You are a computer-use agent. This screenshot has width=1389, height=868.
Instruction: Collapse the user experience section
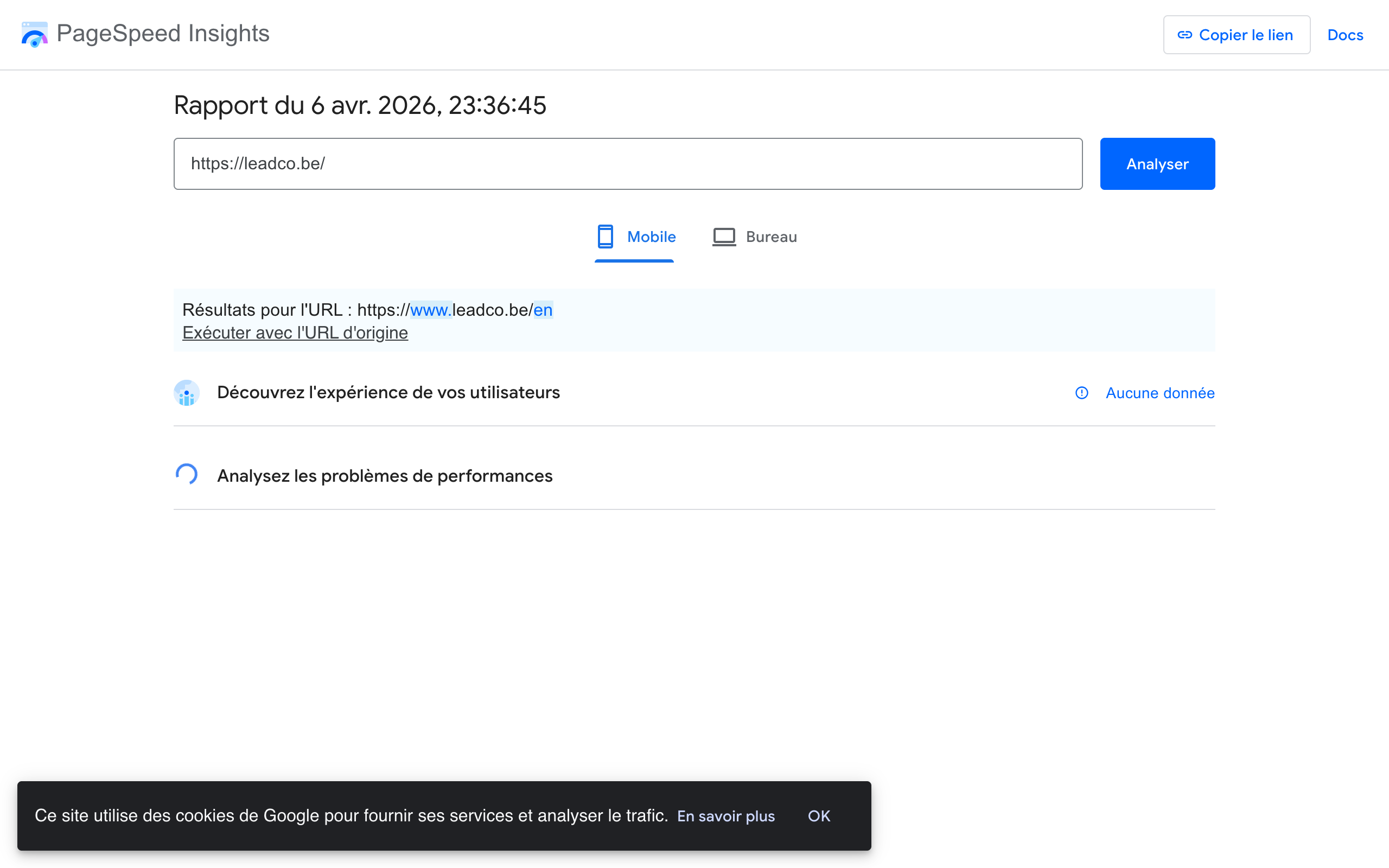388,393
